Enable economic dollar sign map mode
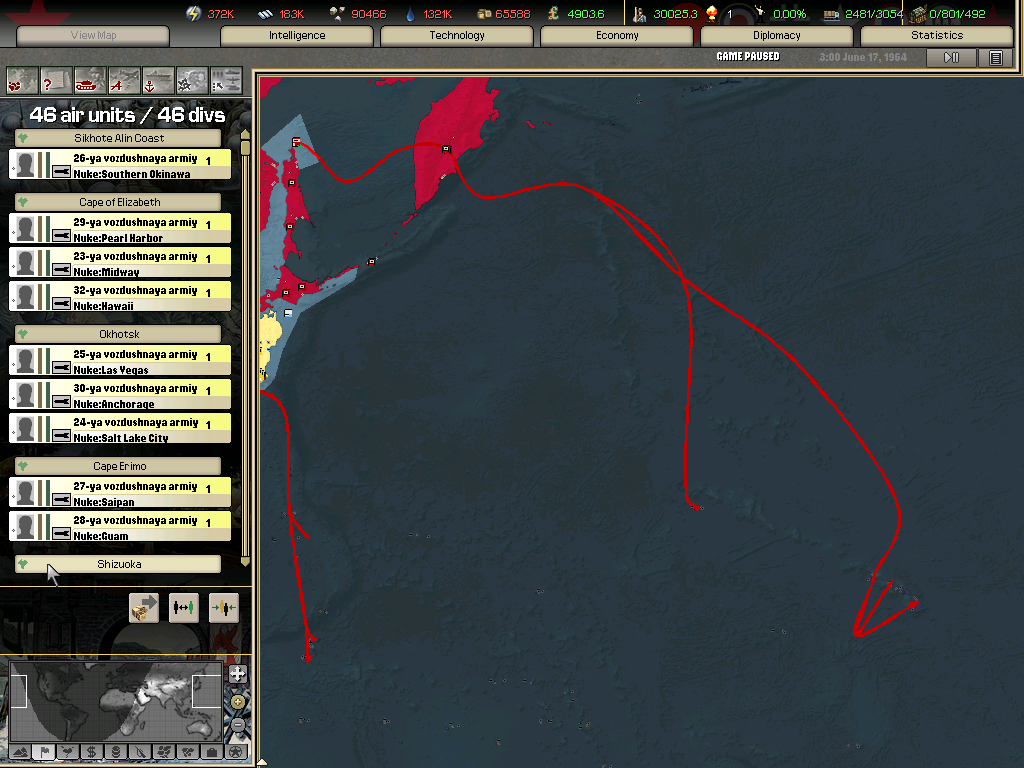This screenshot has height=768, width=1024. 92,751
